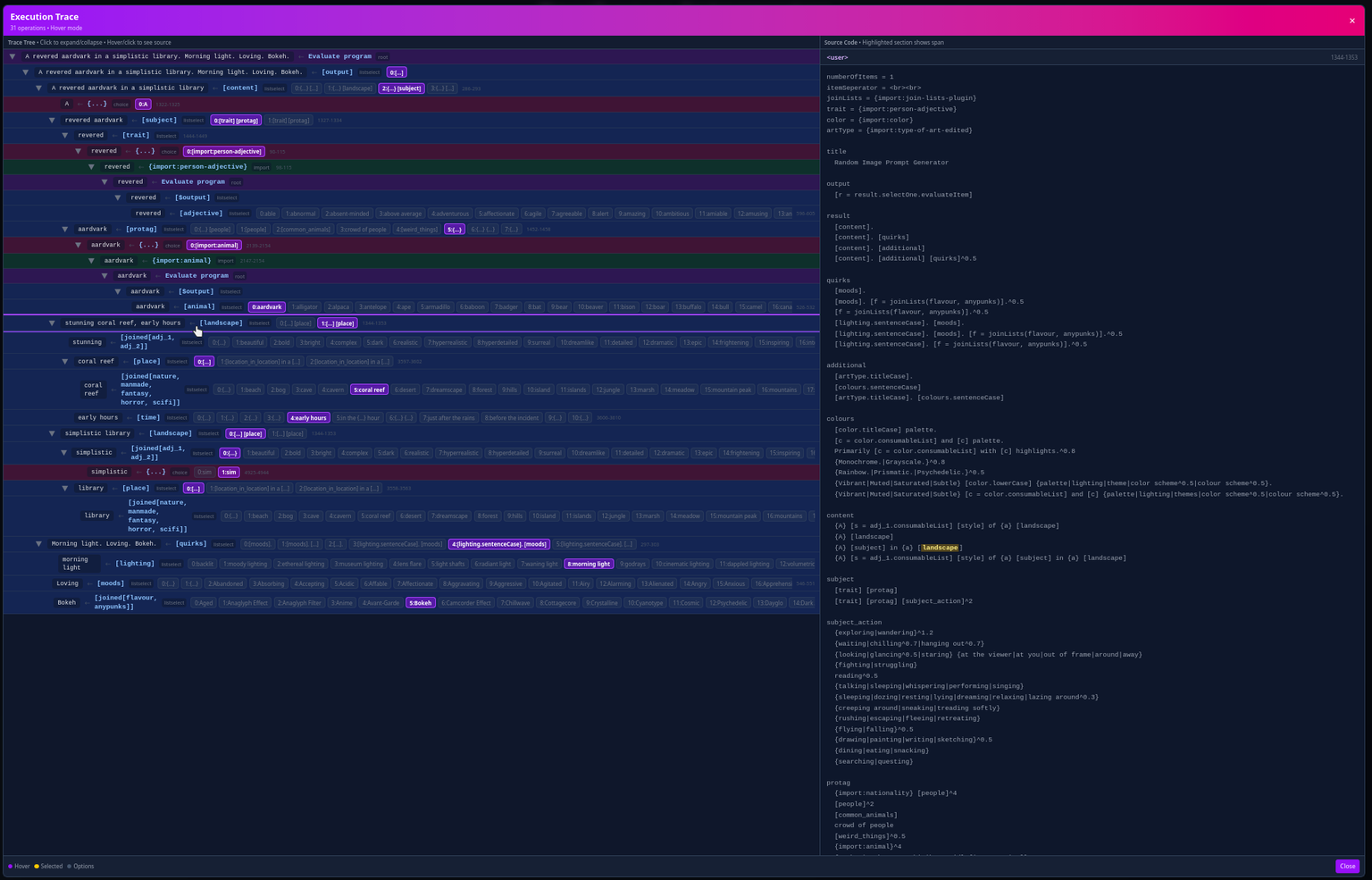Click highlighted landscape word in source code
This screenshot has height=880, width=1372.
[x=940, y=548]
